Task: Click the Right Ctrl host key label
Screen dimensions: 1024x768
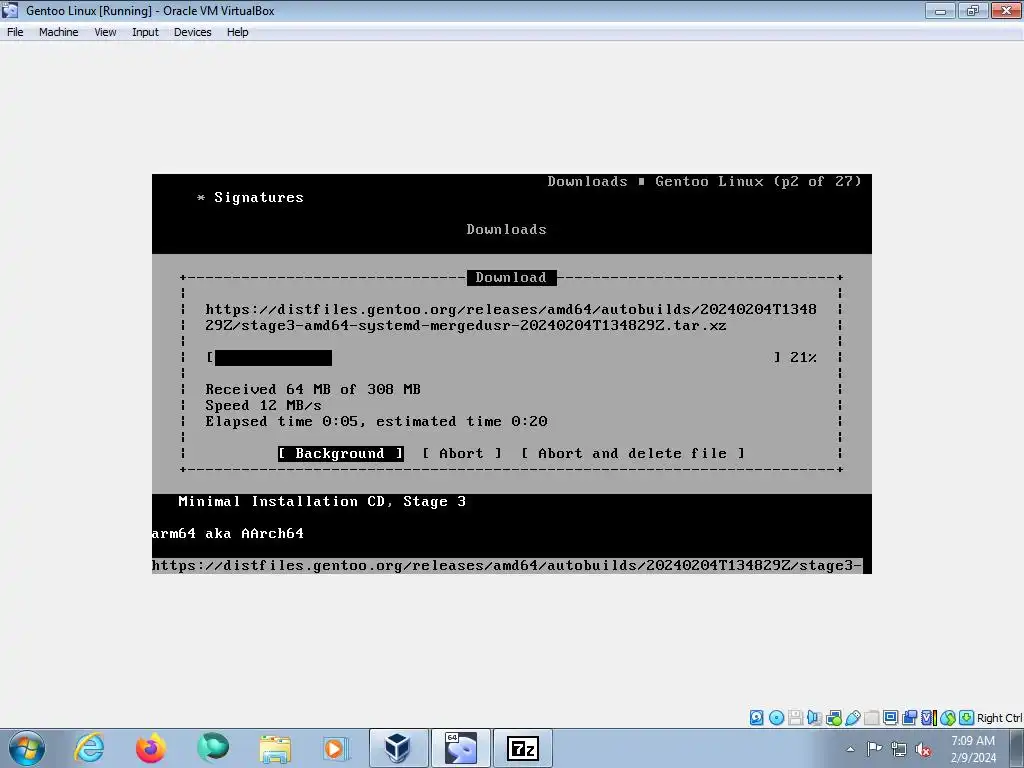Action: tap(999, 718)
